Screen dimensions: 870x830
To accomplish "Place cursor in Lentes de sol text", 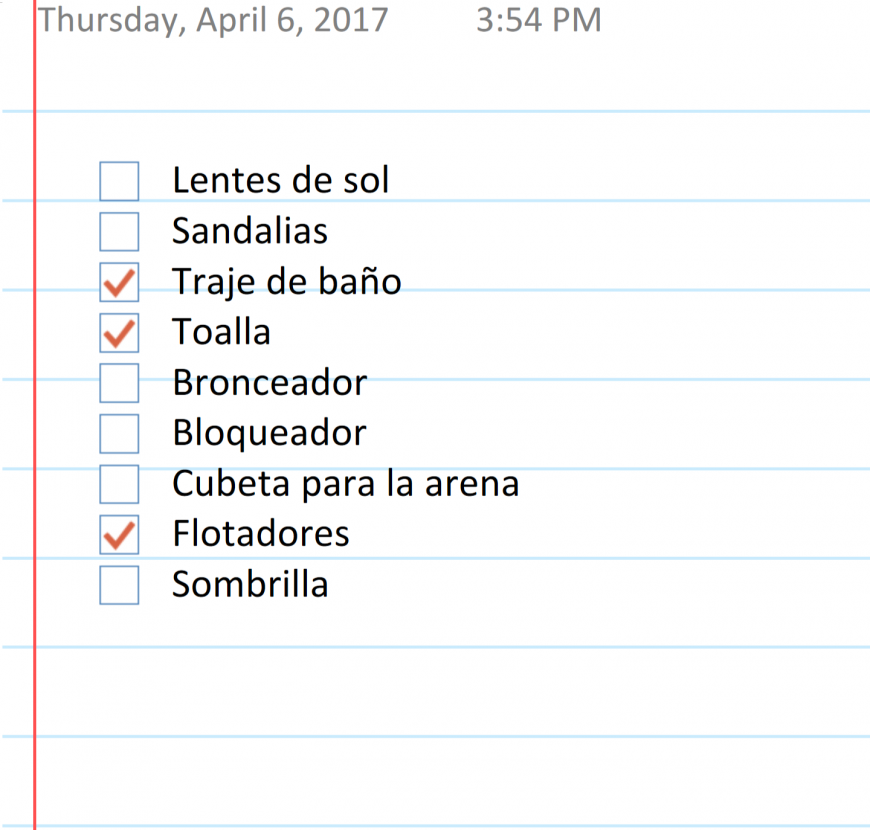I will click(x=280, y=180).
